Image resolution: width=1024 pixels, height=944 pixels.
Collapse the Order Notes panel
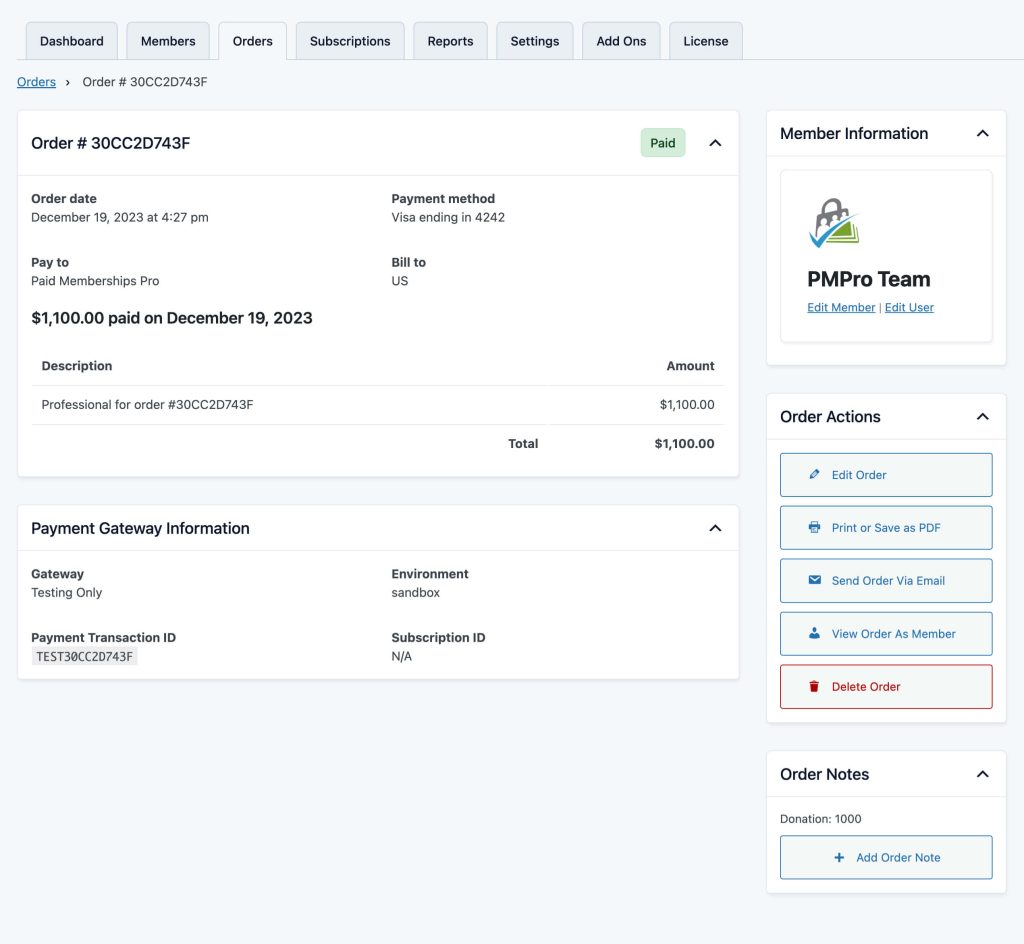point(982,774)
